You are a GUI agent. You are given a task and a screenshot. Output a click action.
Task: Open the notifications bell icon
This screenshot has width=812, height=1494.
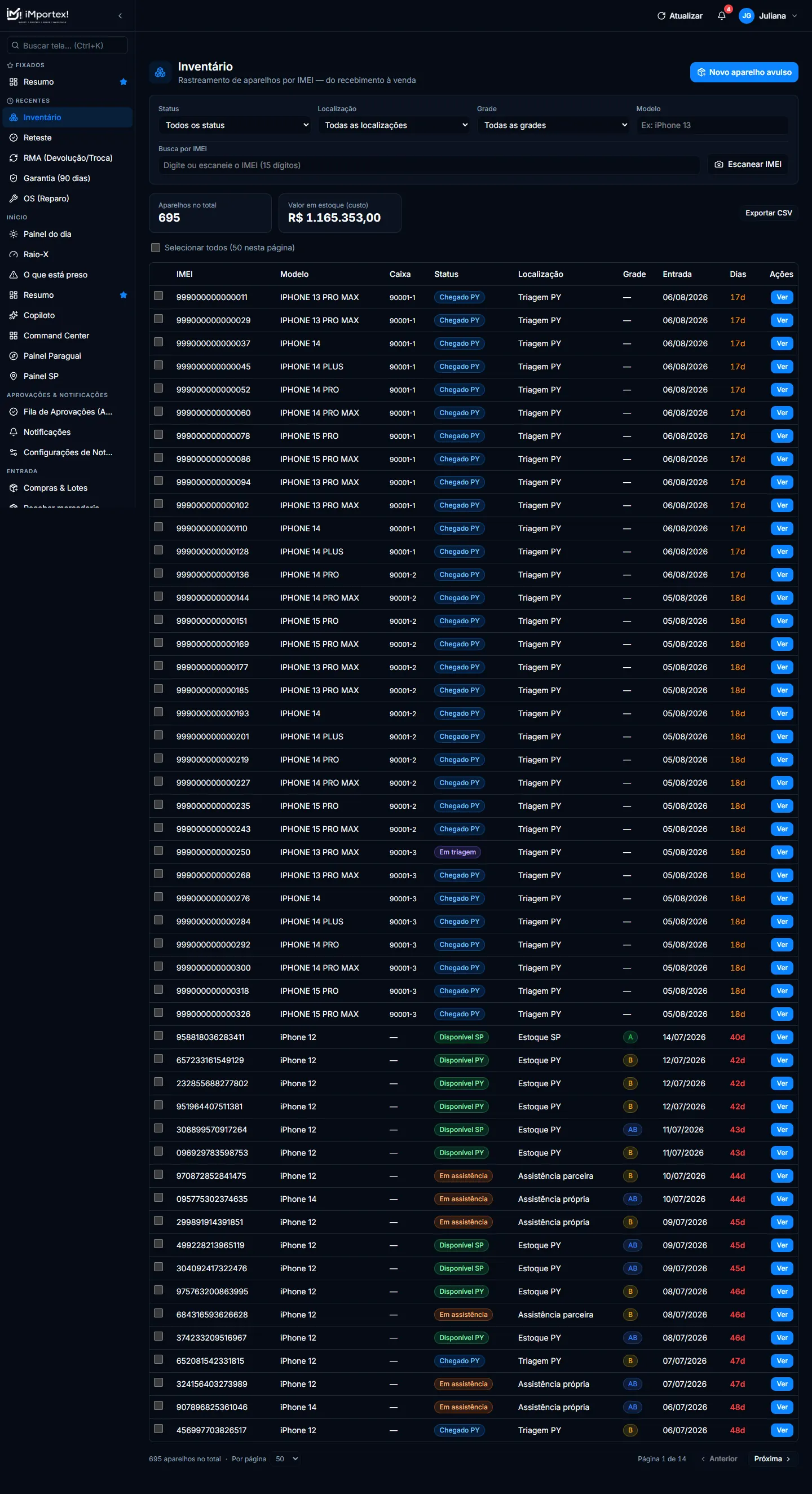(722, 16)
